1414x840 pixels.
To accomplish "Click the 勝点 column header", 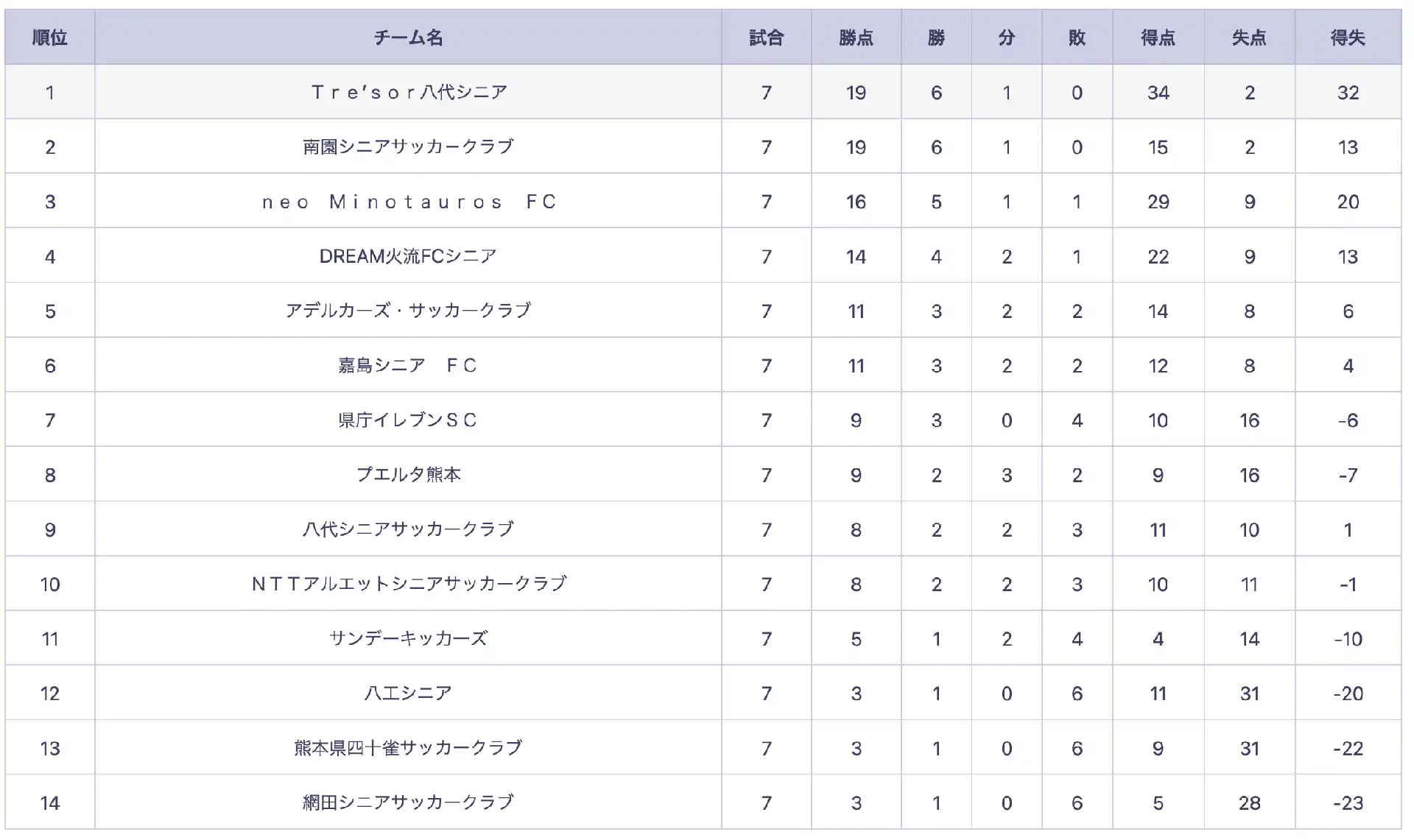I will point(856,38).
